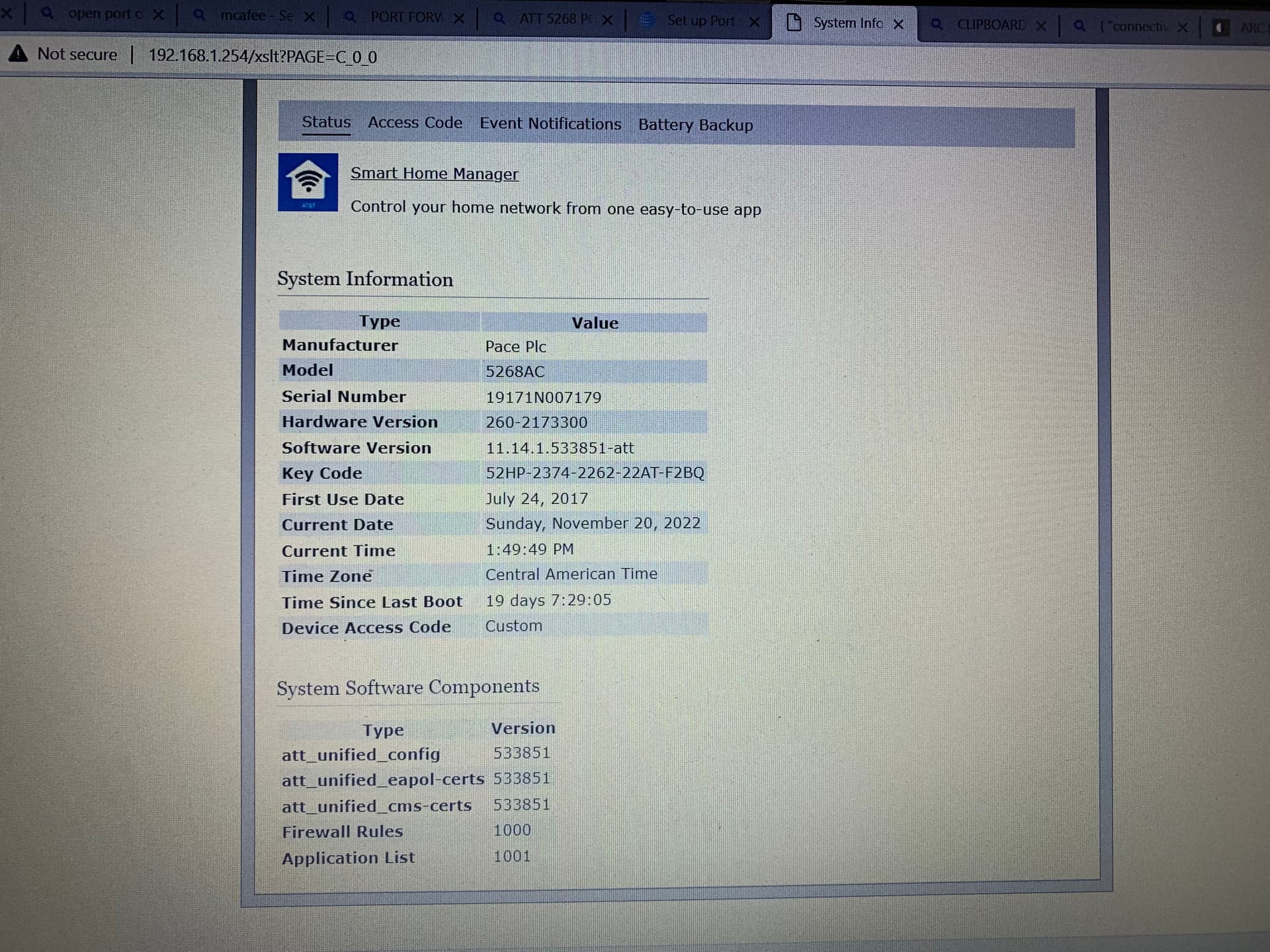This screenshot has height=952, width=1270.
Task: Switch to the ARC browser tab
Action: (1252, 28)
